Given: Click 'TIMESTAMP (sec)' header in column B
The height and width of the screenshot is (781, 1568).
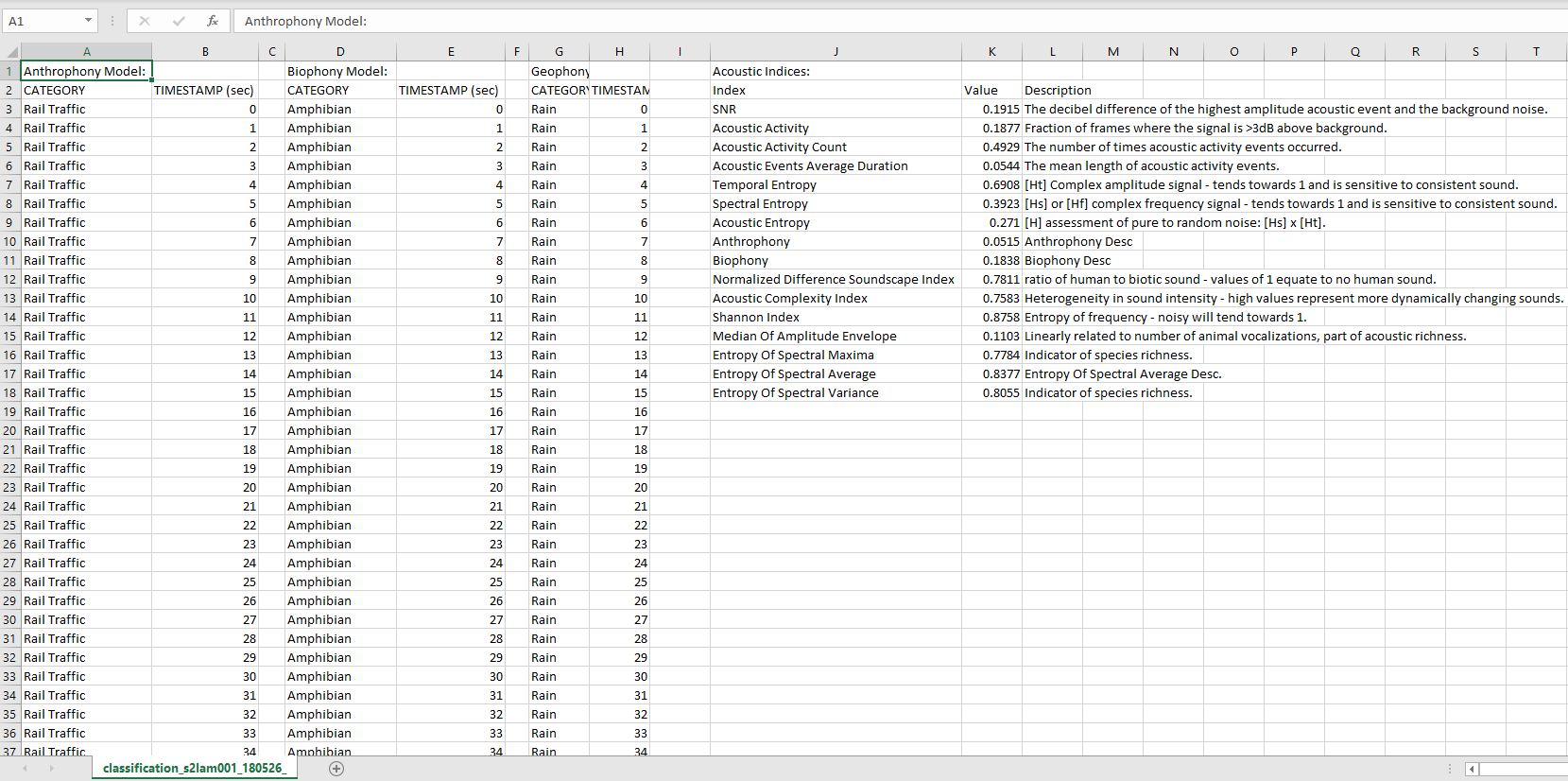Looking at the screenshot, I should (205, 90).
